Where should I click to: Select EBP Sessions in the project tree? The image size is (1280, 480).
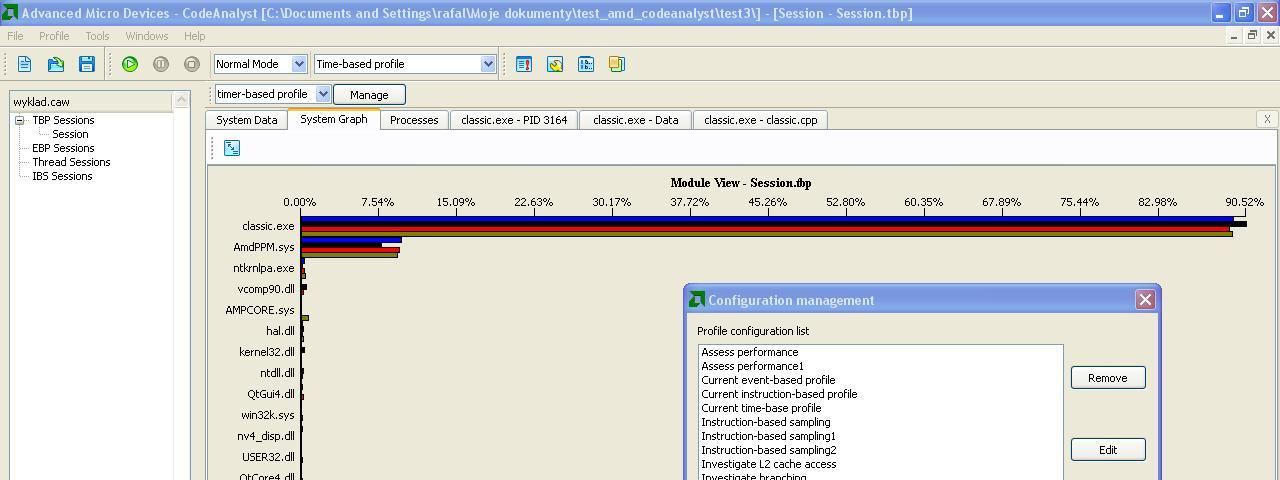(x=63, y=148)
